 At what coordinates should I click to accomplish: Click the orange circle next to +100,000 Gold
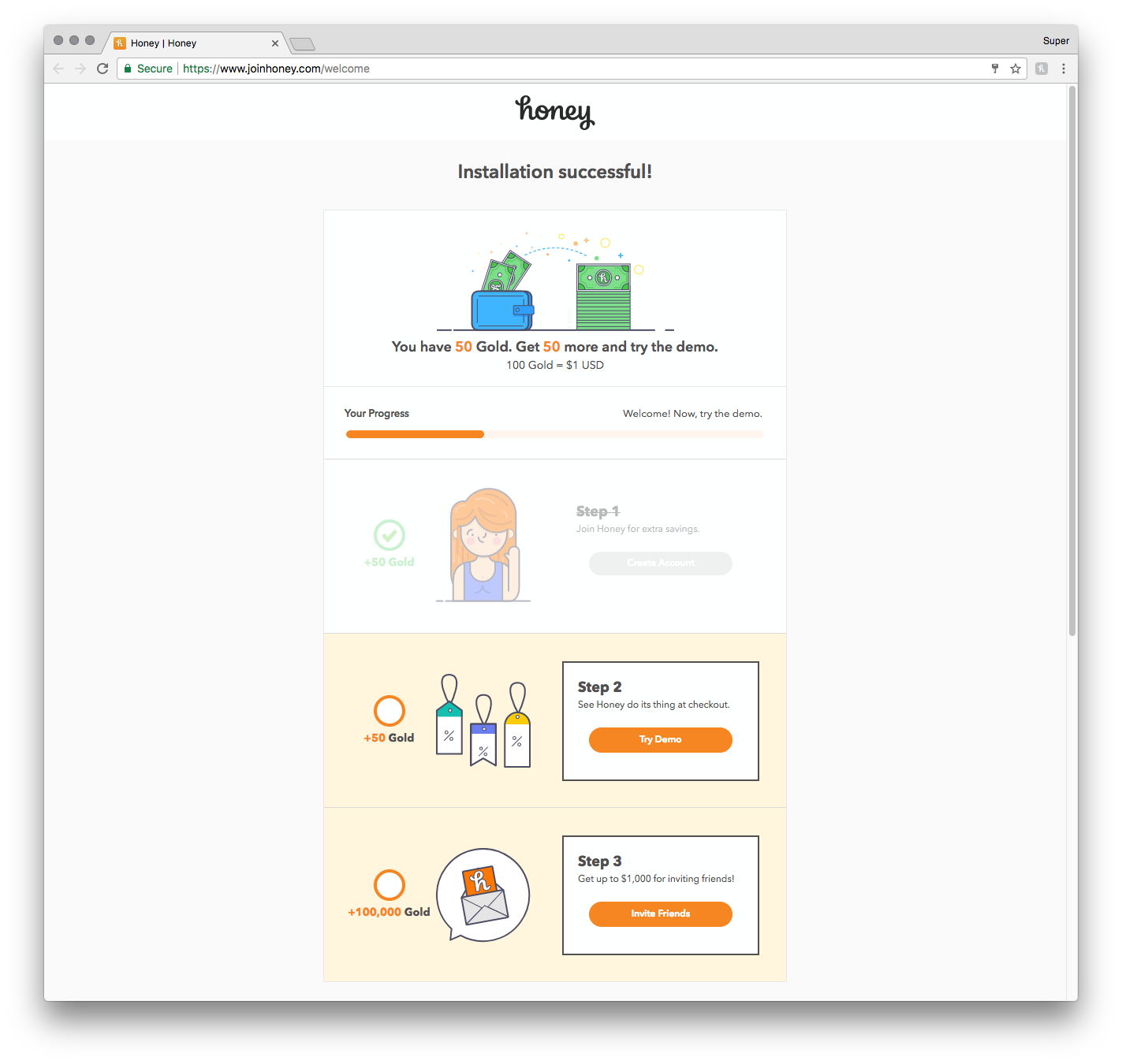pos(390,885)
